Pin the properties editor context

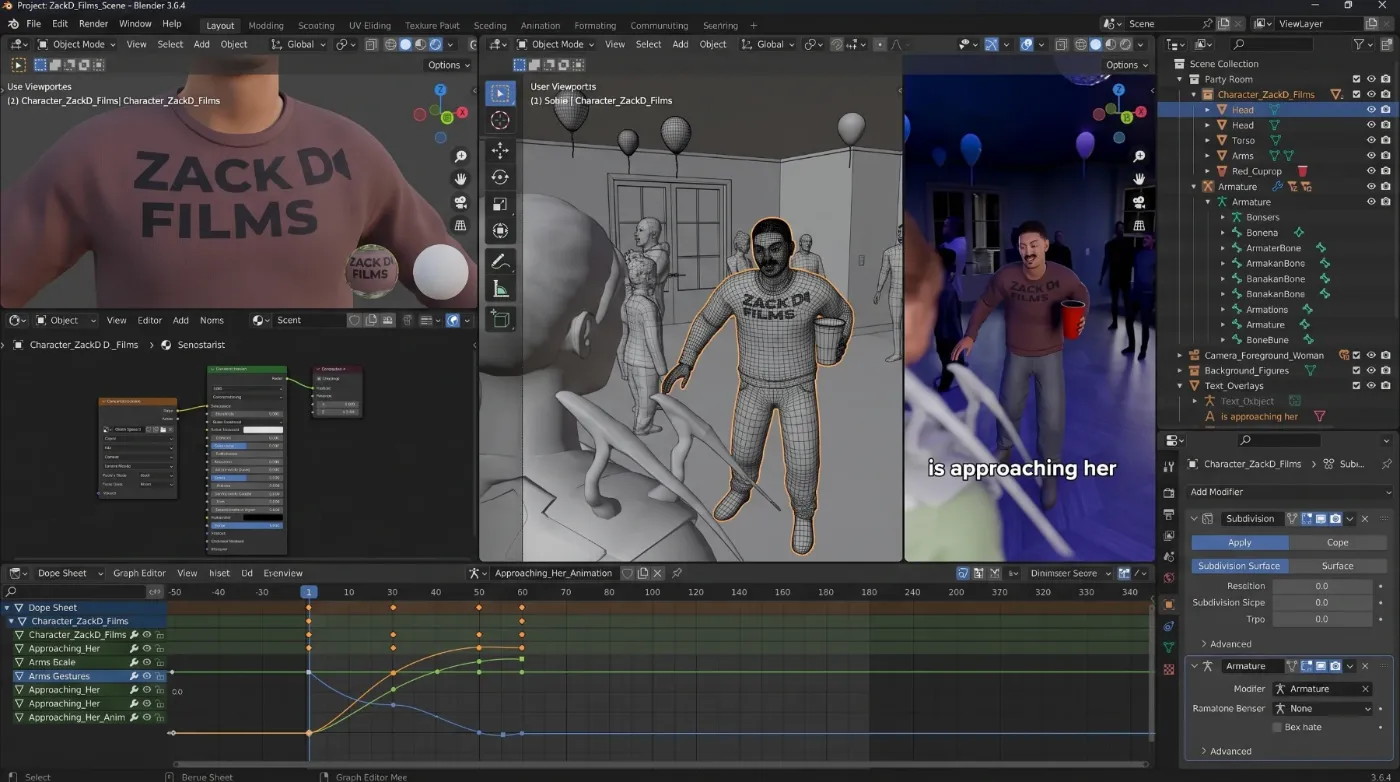[1386, 464]
